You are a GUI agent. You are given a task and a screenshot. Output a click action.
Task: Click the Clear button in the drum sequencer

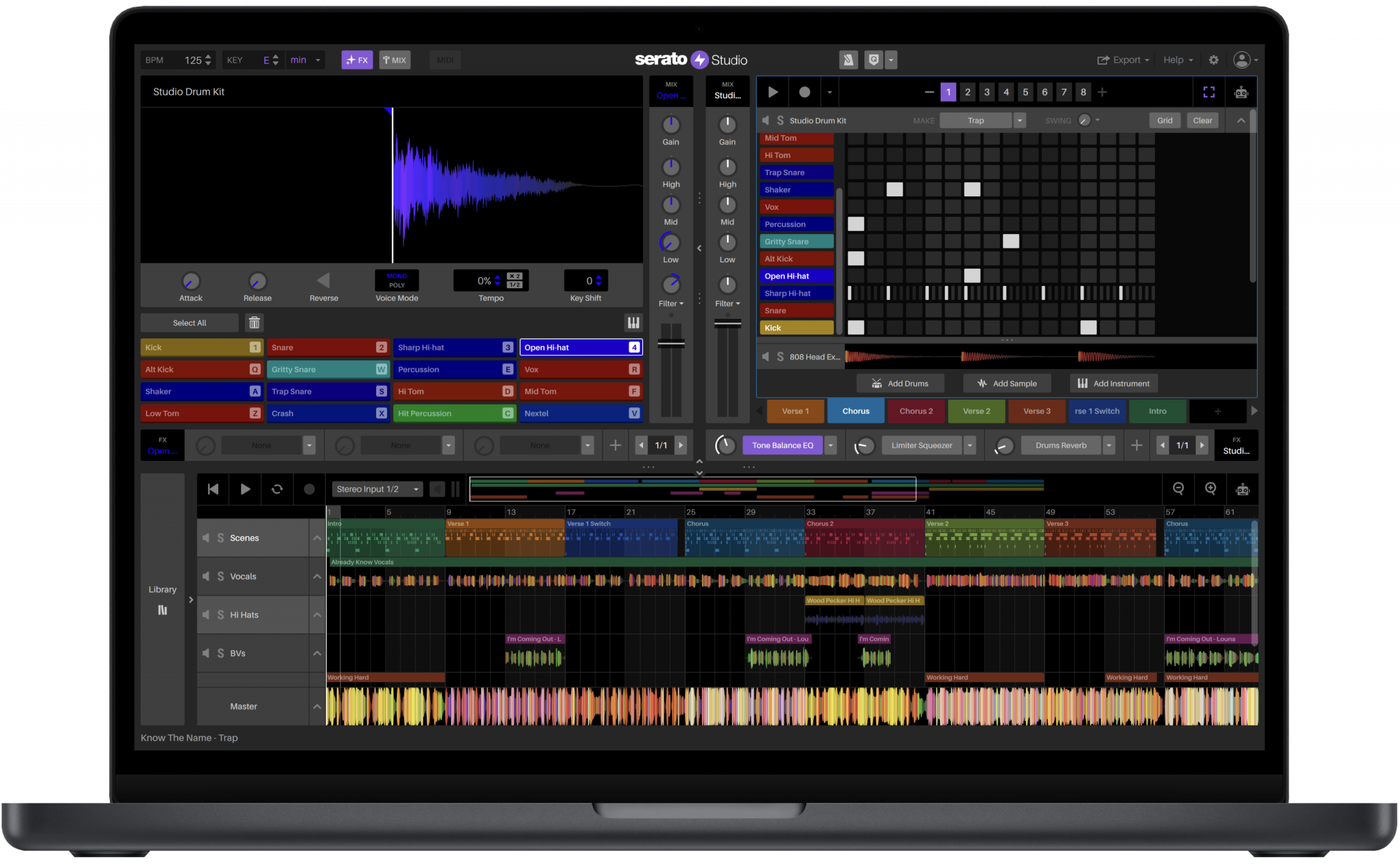click(x=1203, y=120)
